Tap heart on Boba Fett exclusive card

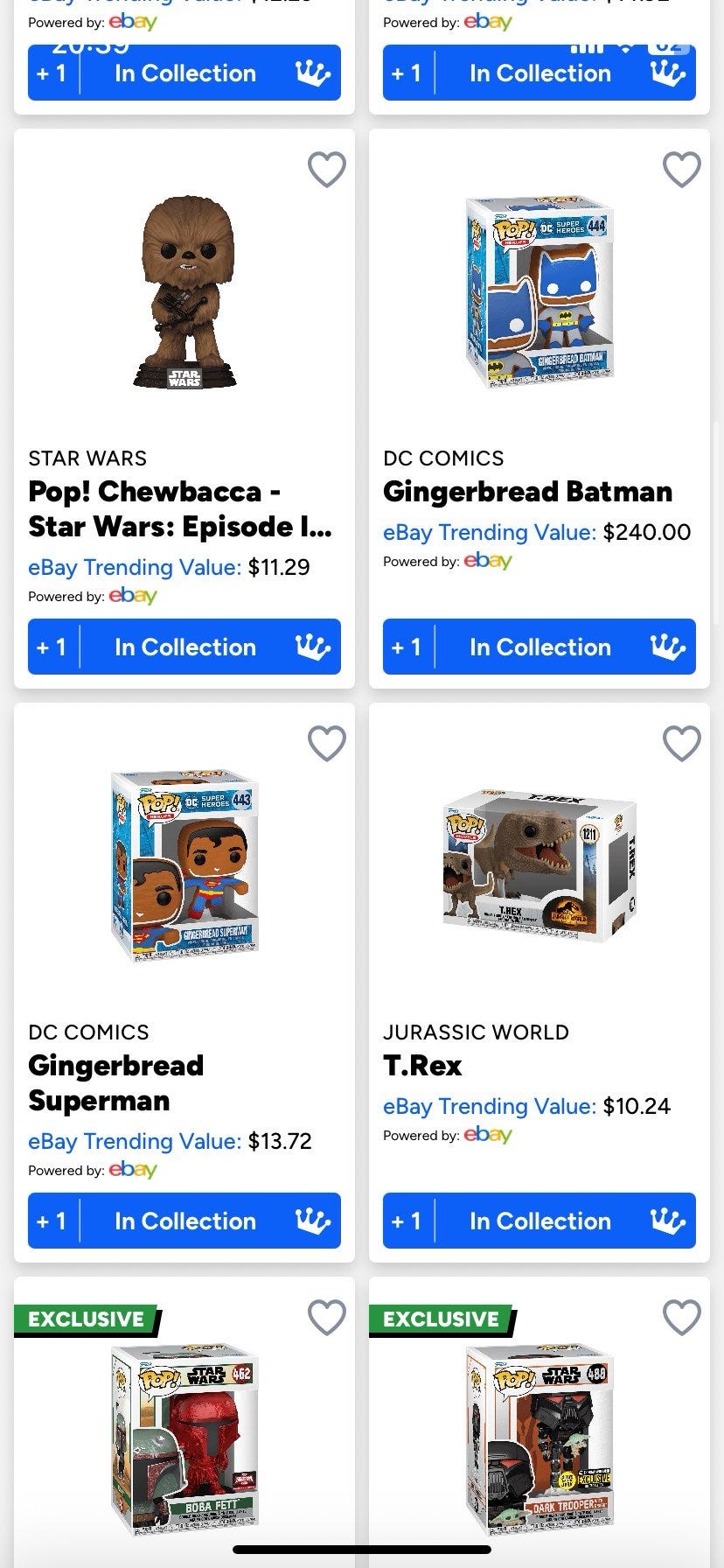[x=327, y=1318]
